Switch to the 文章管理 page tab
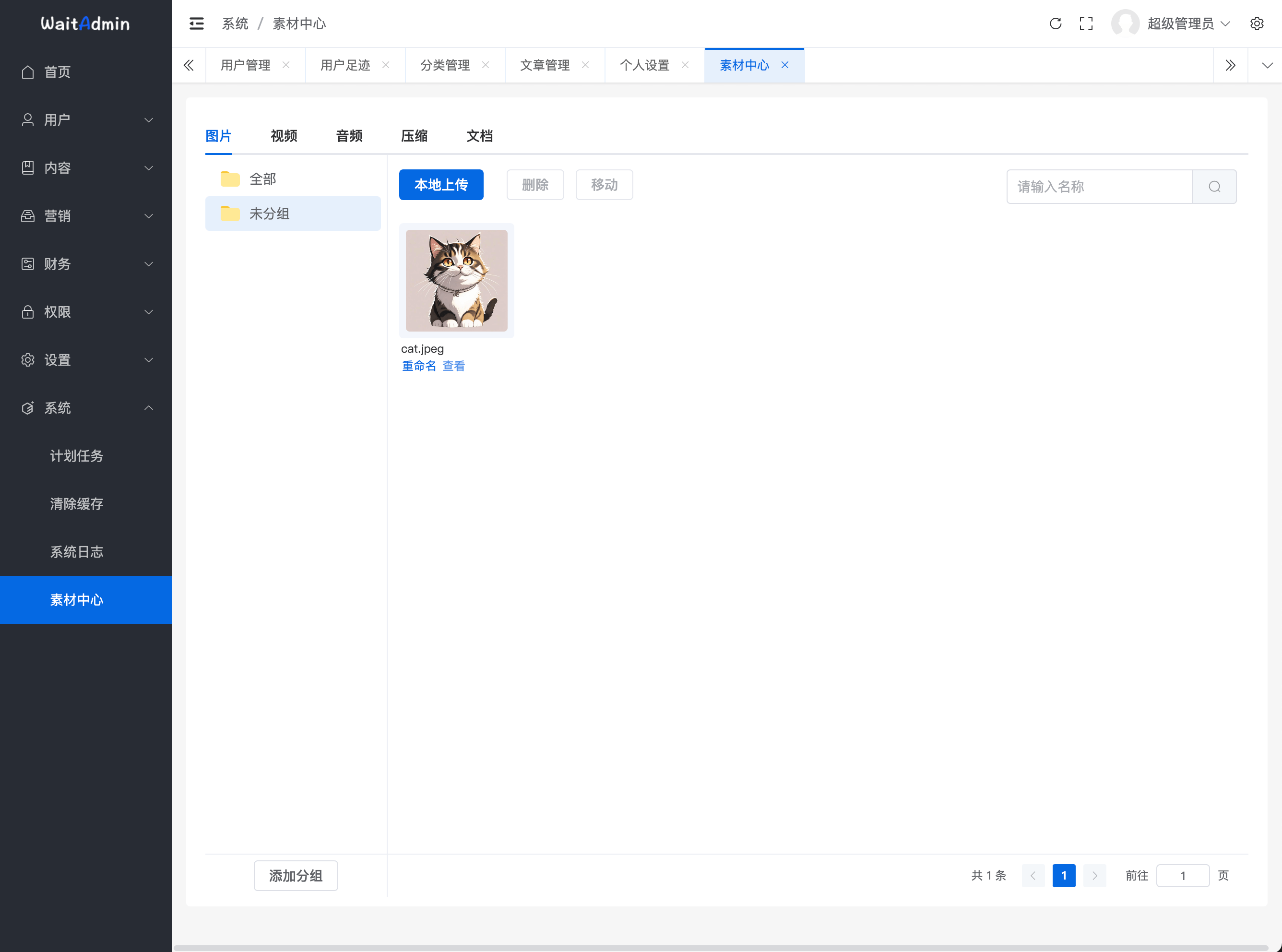 (545, 65)
